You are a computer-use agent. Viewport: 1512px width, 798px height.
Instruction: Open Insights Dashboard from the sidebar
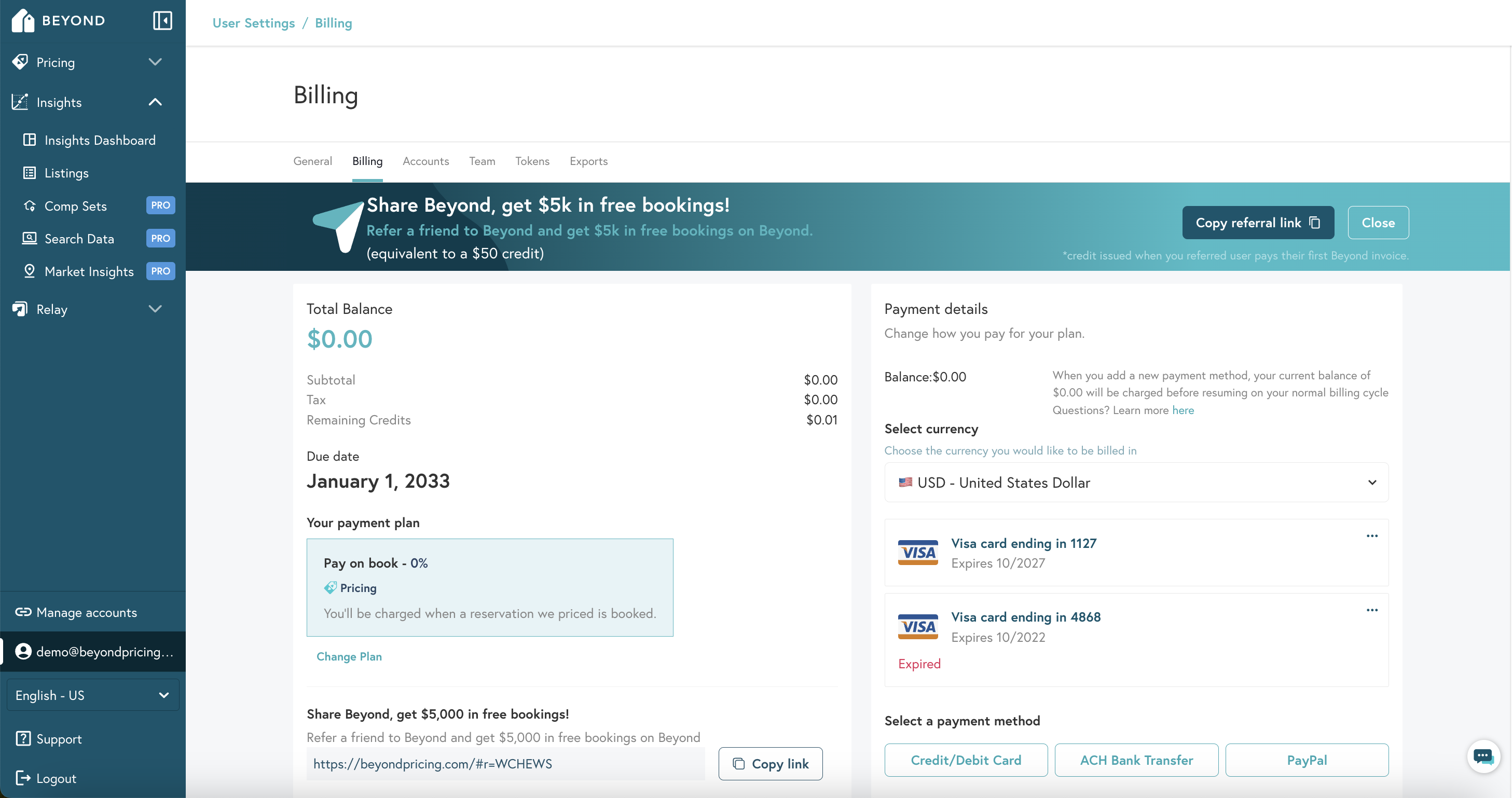coord(100,140)
